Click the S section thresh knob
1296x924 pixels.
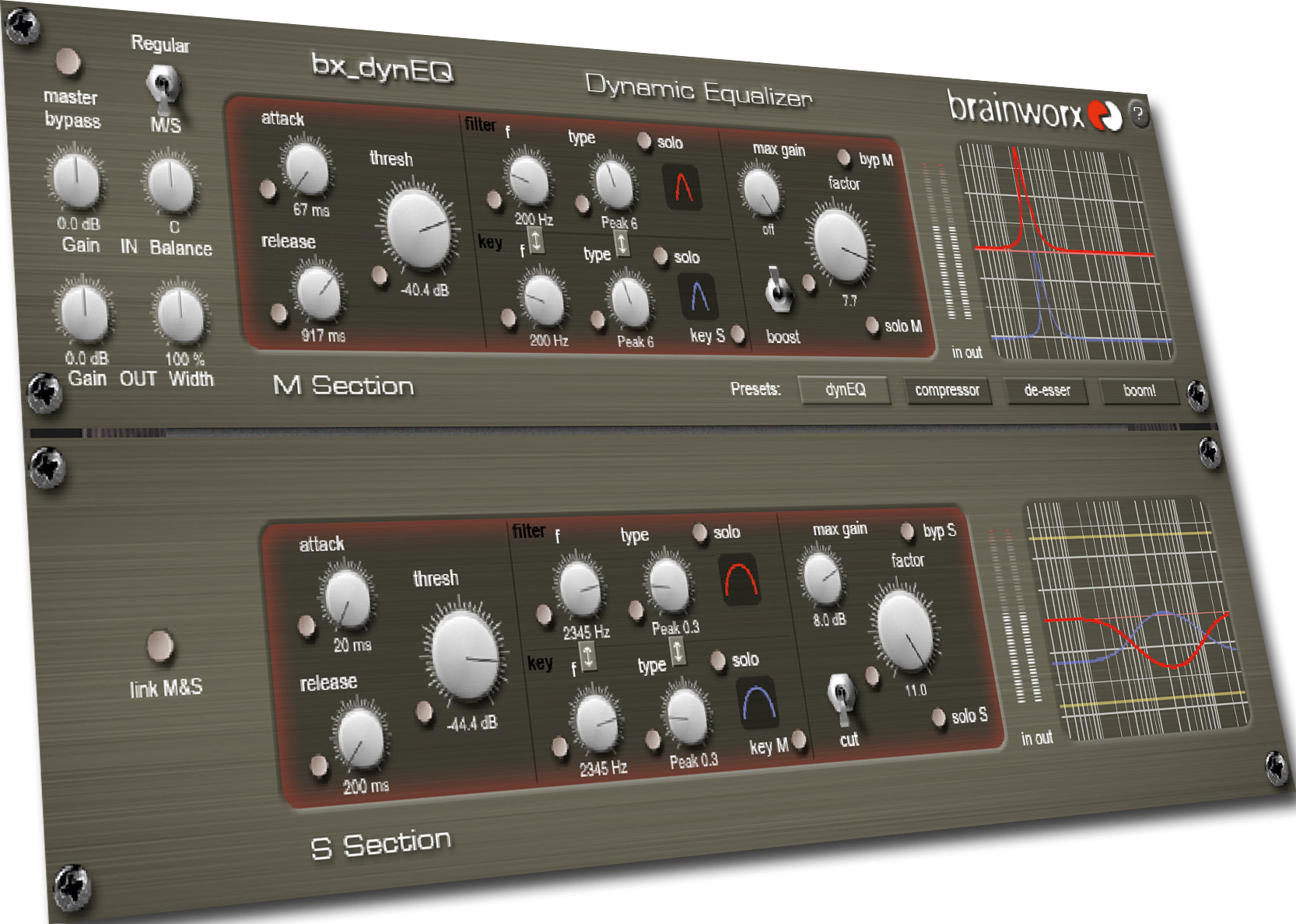tap(464, 656)
